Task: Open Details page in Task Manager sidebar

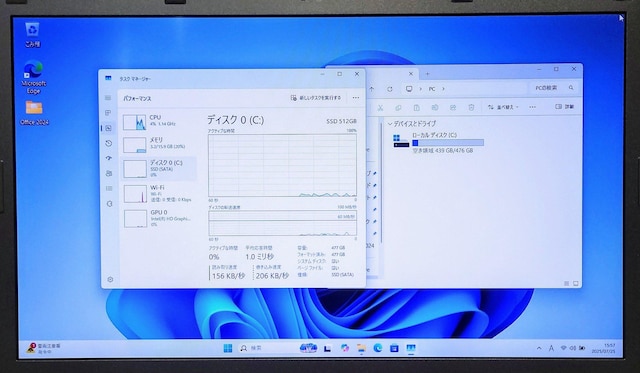Action: [109, 188]
